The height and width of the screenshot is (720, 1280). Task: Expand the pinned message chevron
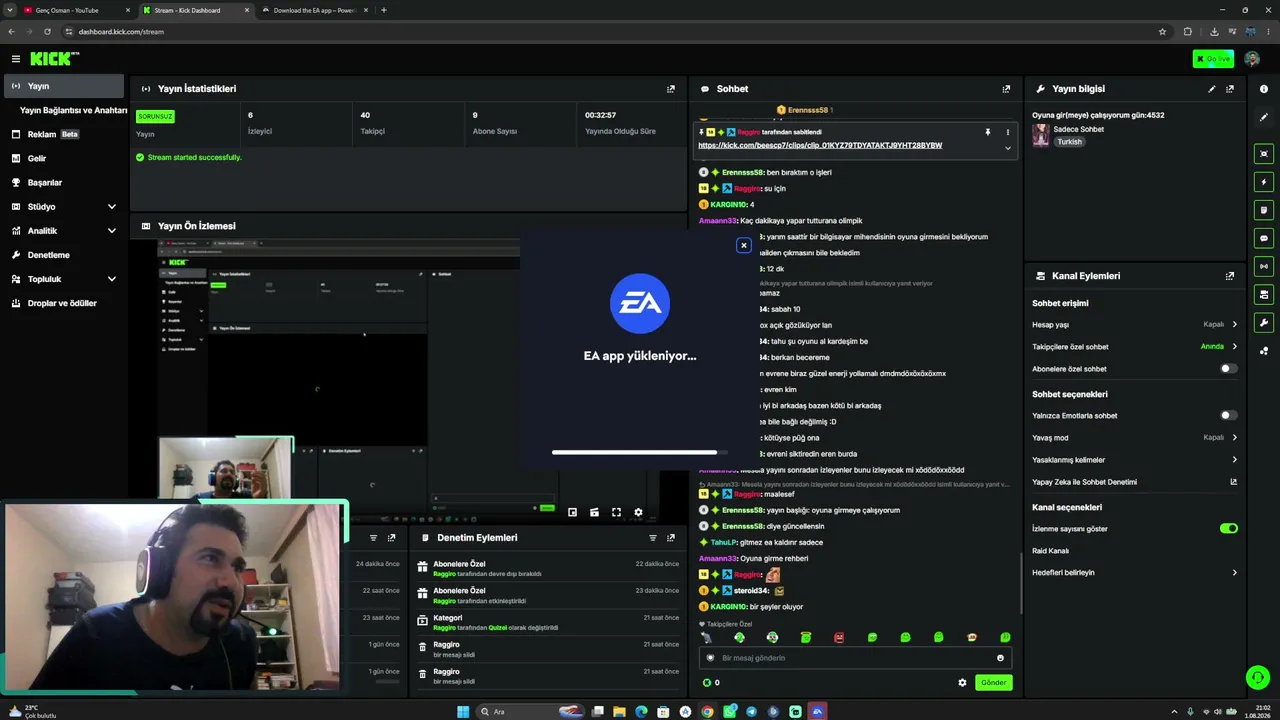pos(1007,148)
